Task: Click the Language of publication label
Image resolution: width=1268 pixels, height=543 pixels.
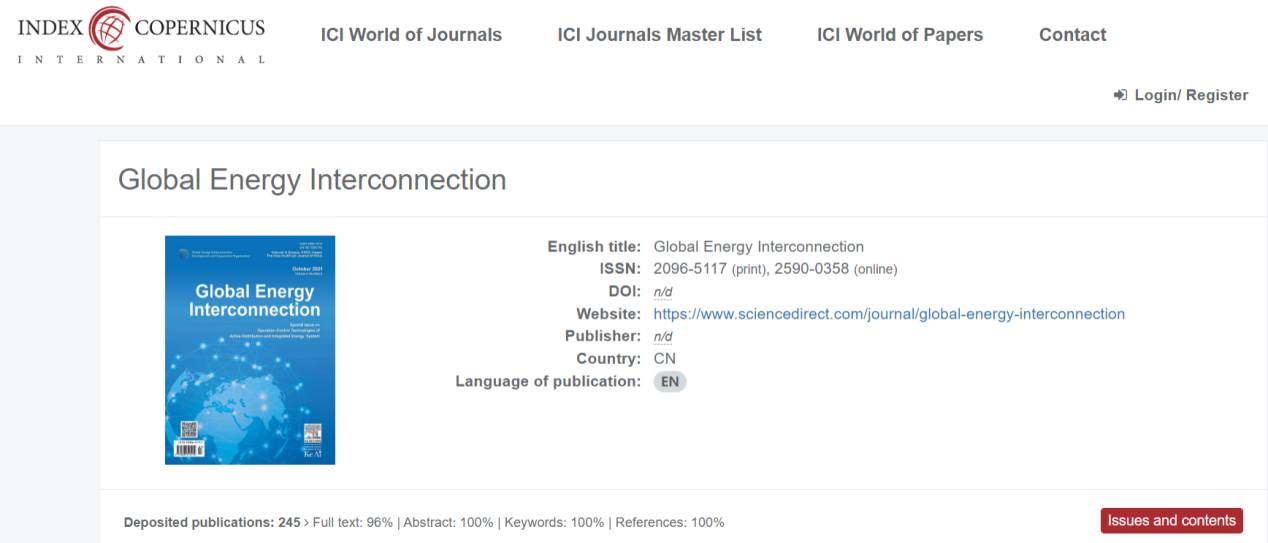Action: 548,382
